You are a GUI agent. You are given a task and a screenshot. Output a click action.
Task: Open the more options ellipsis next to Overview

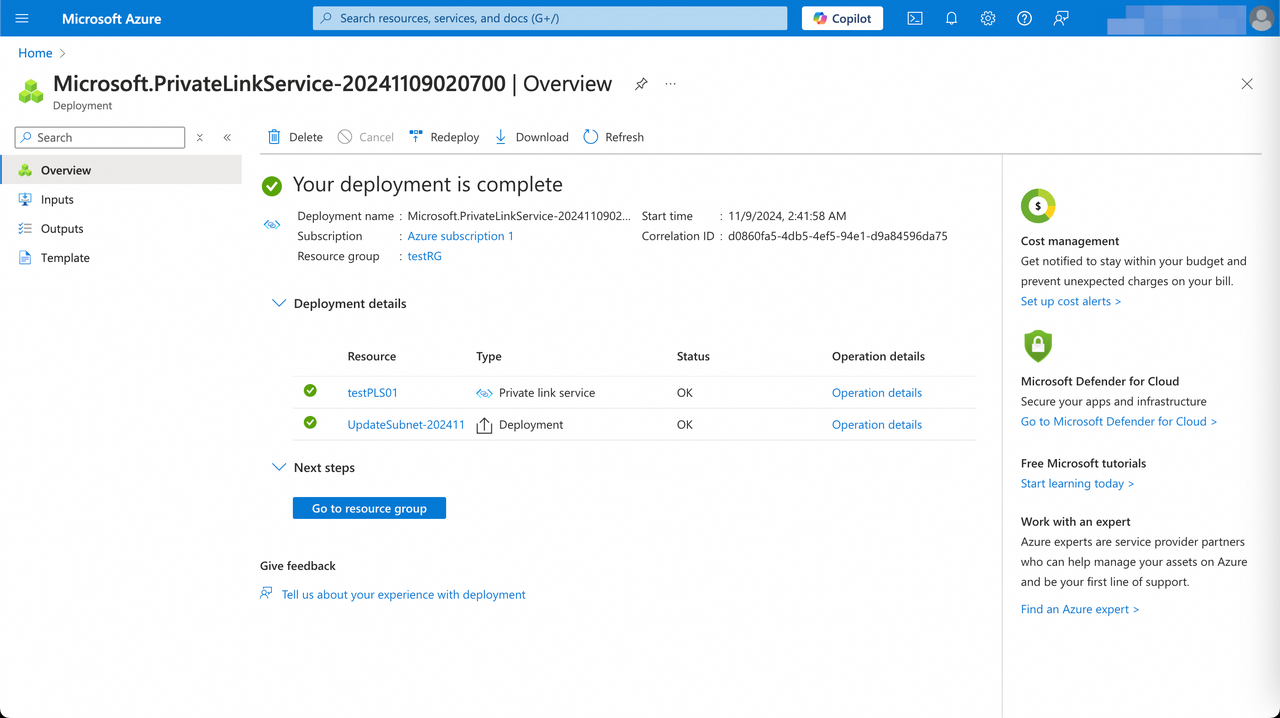pos(670,84)
